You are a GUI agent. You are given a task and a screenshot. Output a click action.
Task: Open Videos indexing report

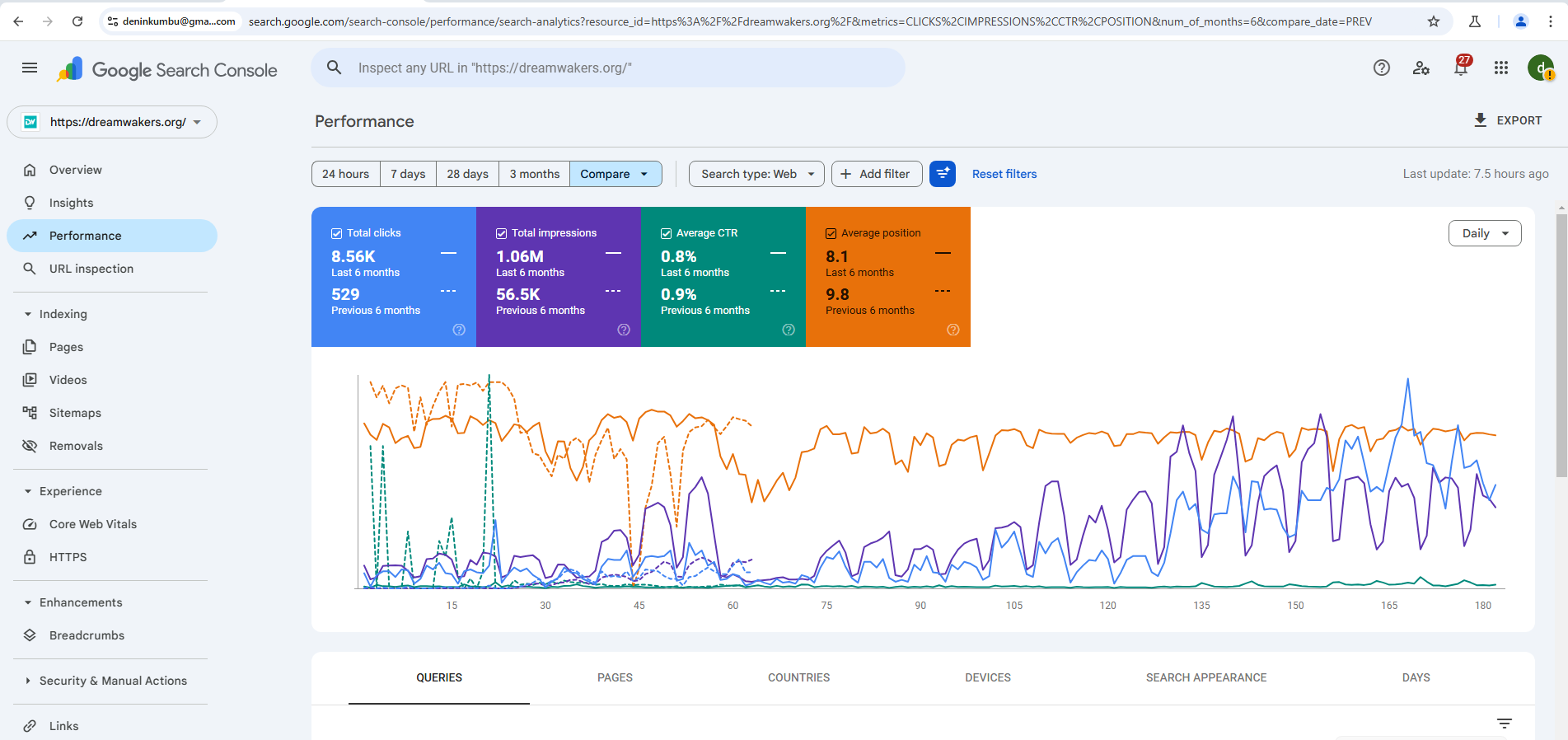112,380
